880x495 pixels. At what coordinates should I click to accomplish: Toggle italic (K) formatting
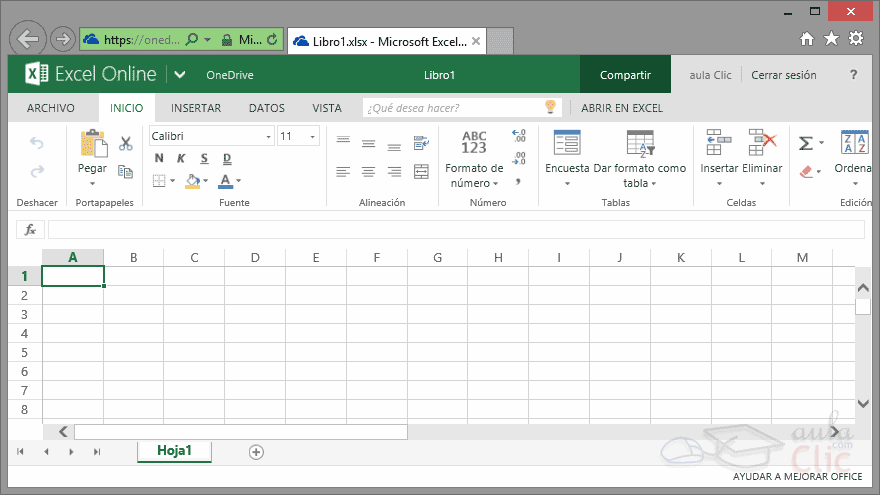click(x=181, y=158)
